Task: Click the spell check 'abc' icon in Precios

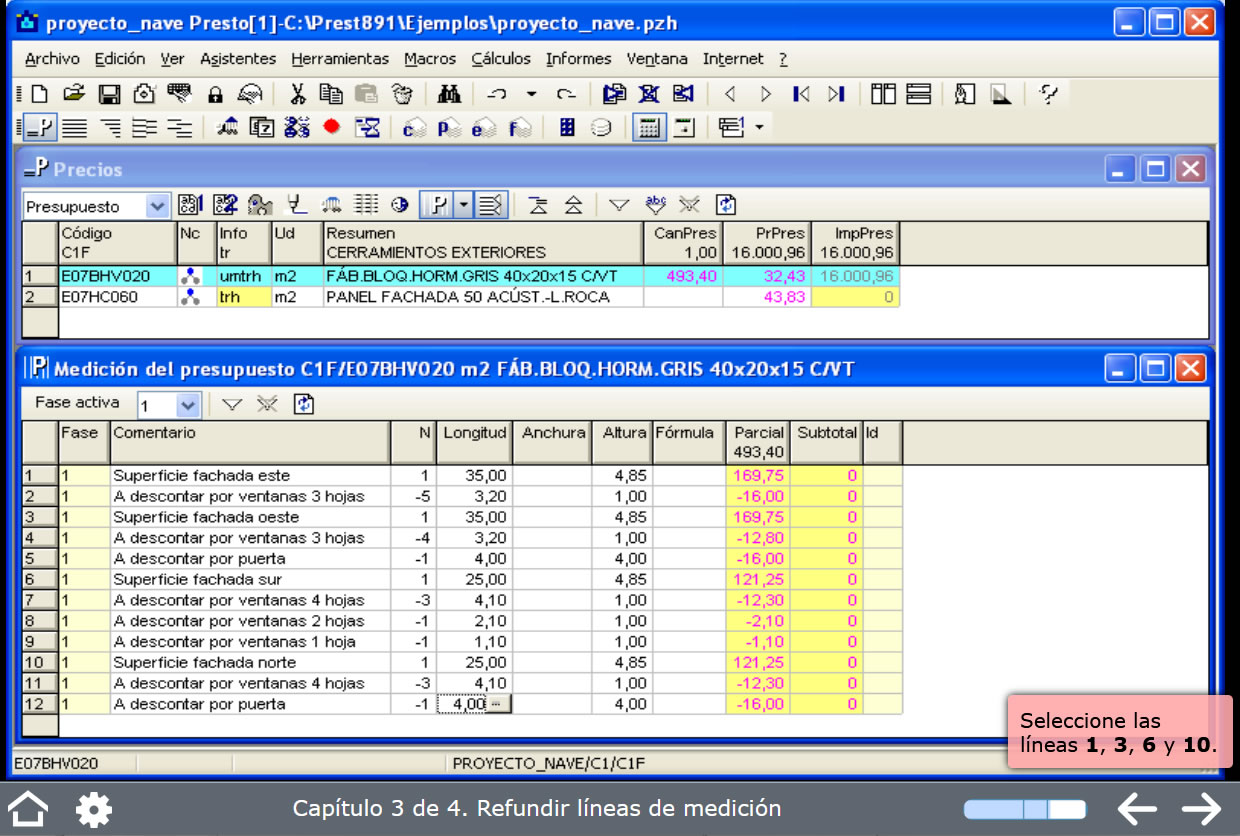Action: point(655,205)
